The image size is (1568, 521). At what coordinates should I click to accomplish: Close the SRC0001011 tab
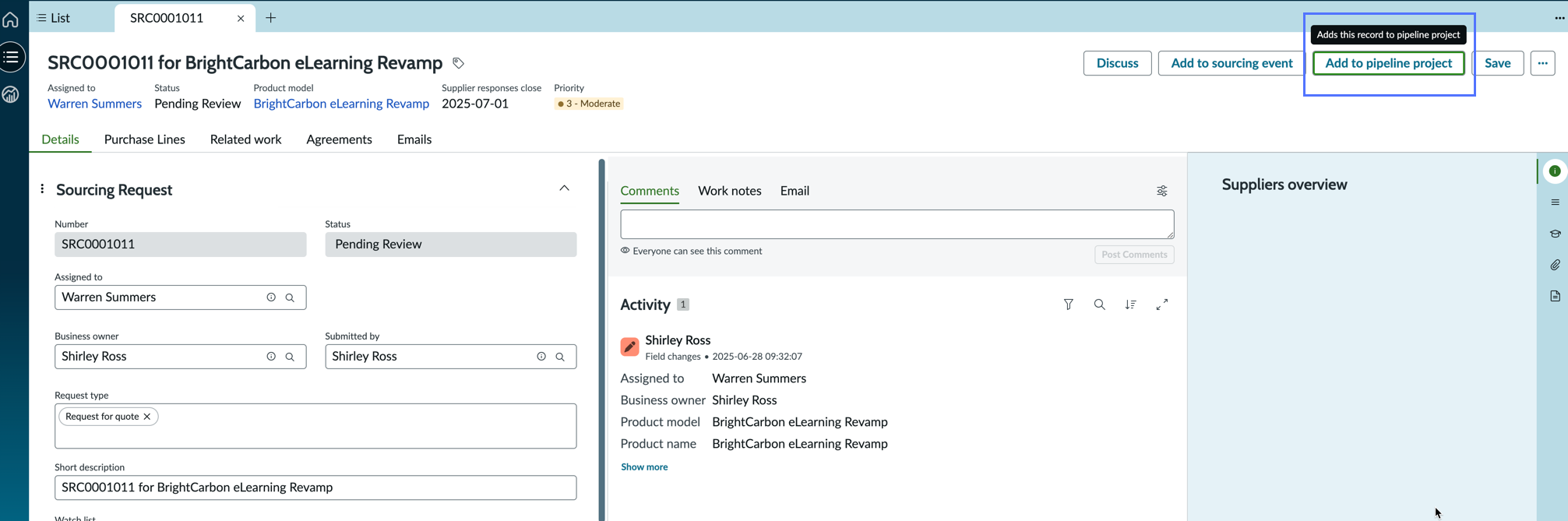tap(241, 19)
